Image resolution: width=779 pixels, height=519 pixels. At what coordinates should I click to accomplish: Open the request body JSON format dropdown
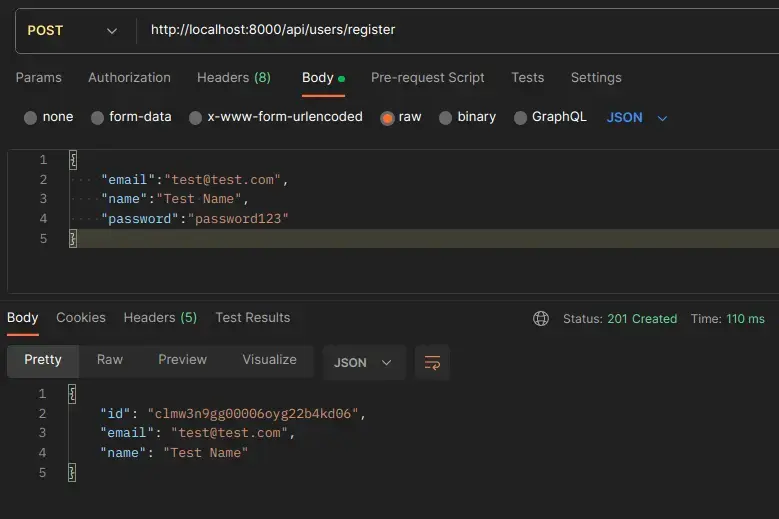pos(637,118)
